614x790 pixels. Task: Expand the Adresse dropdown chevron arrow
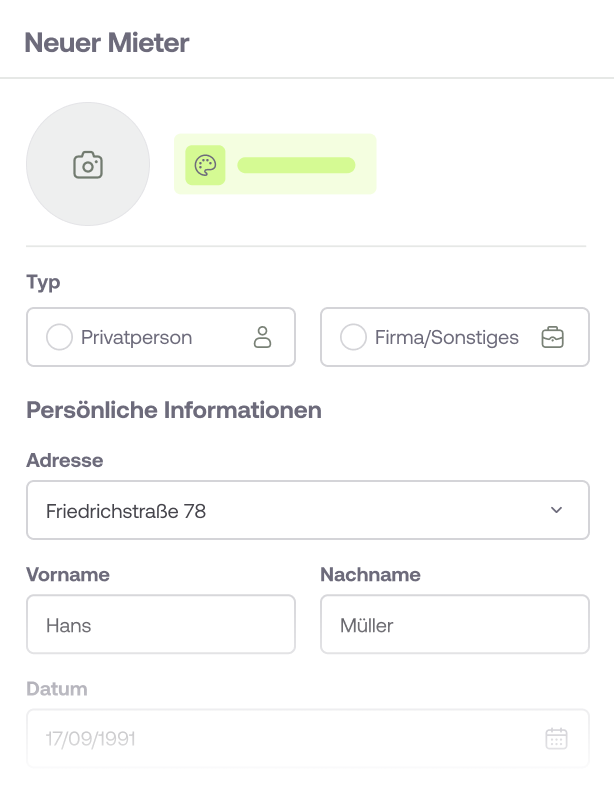point(557,511)
